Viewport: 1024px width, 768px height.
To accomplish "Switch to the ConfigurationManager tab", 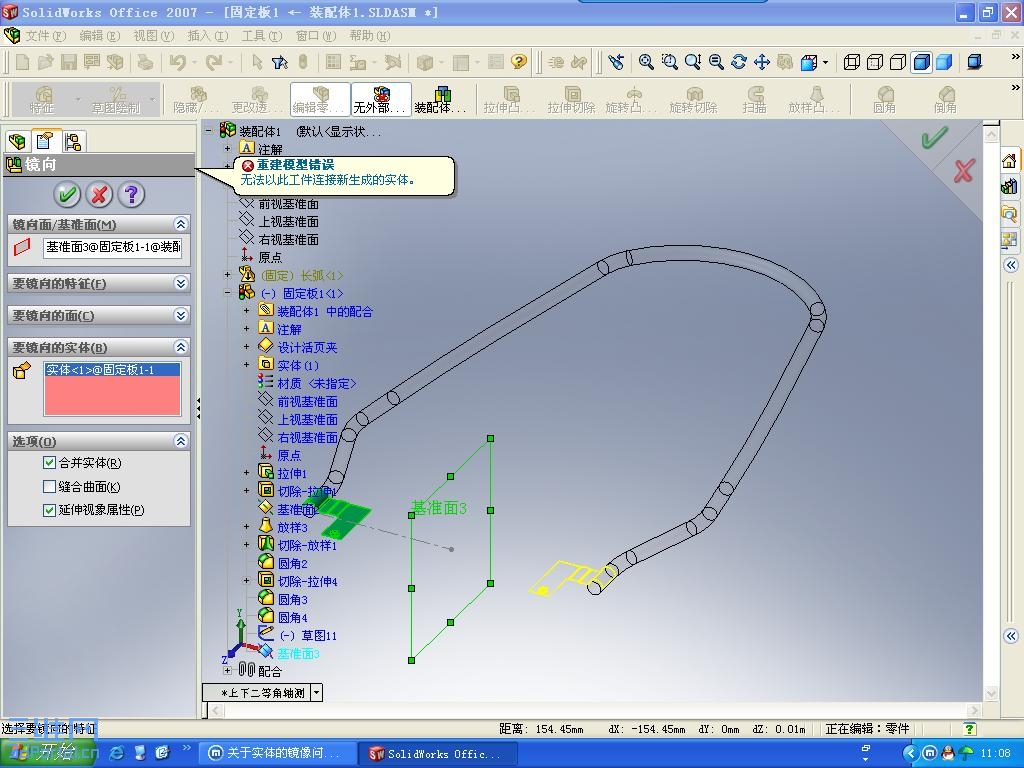I will click(72, 141).
